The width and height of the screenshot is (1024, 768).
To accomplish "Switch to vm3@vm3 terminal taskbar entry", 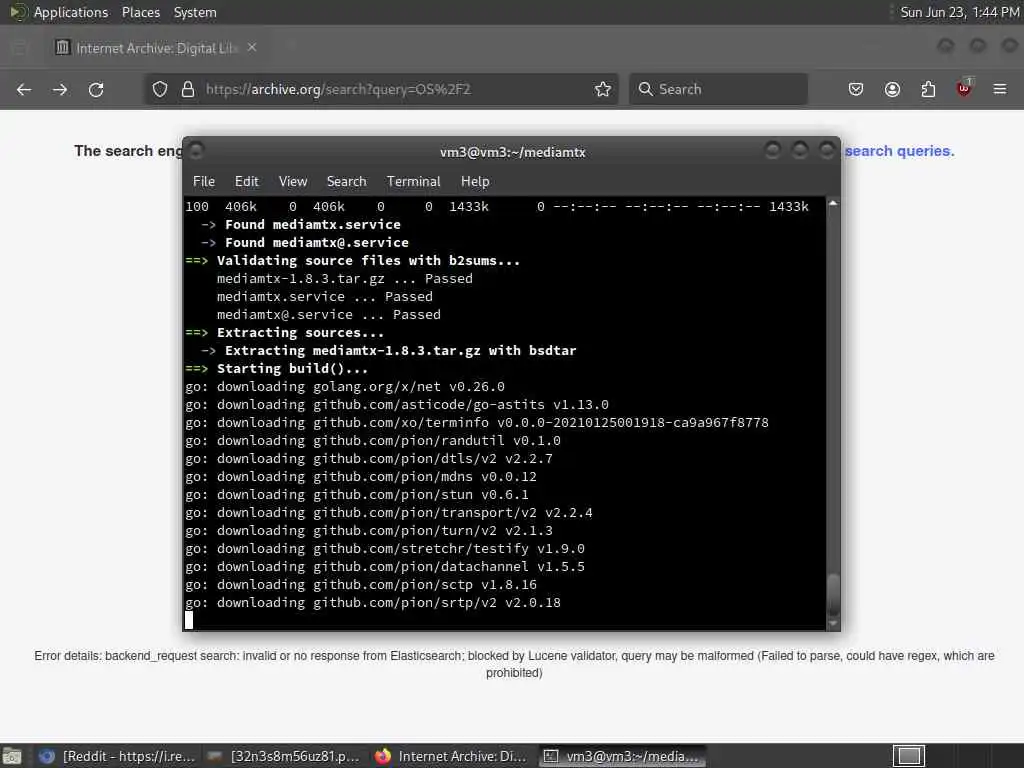I will point(622,756).
